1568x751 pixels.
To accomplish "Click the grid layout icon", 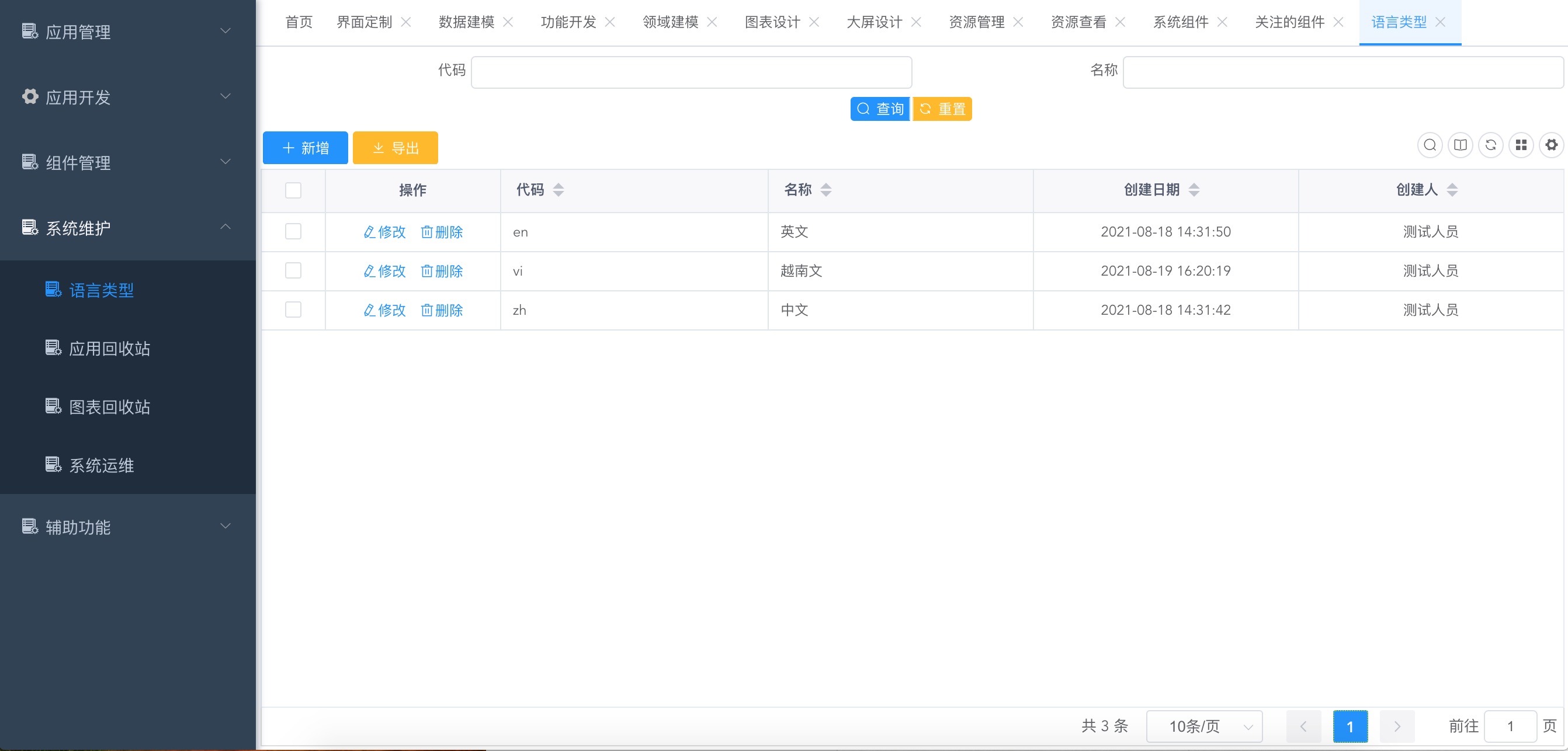I will pos(1521,145).
